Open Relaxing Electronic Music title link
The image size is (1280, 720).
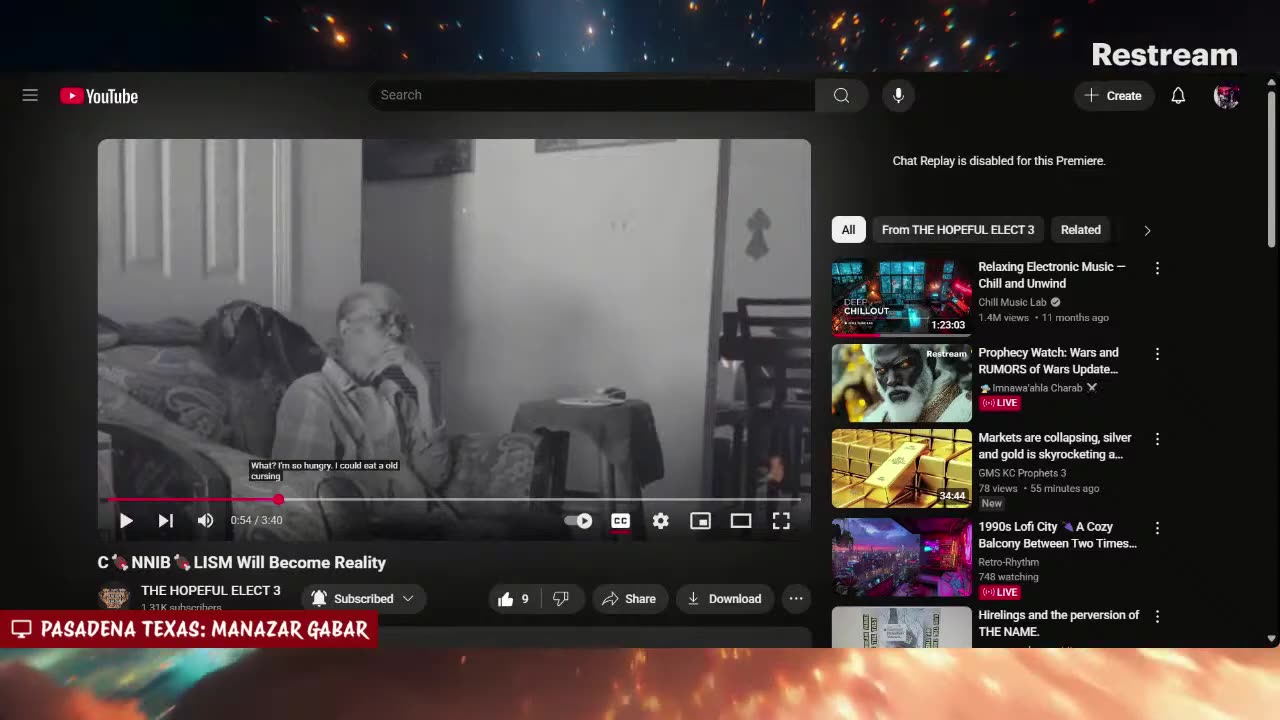click(x=1052, y=275)
